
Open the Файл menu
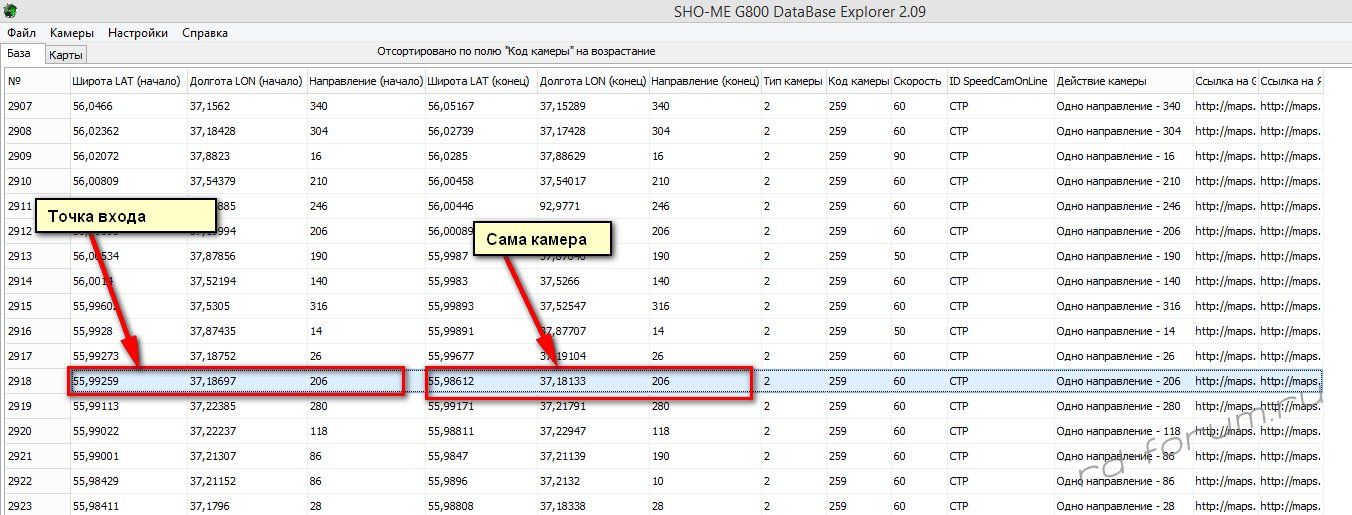pos(21,33)
